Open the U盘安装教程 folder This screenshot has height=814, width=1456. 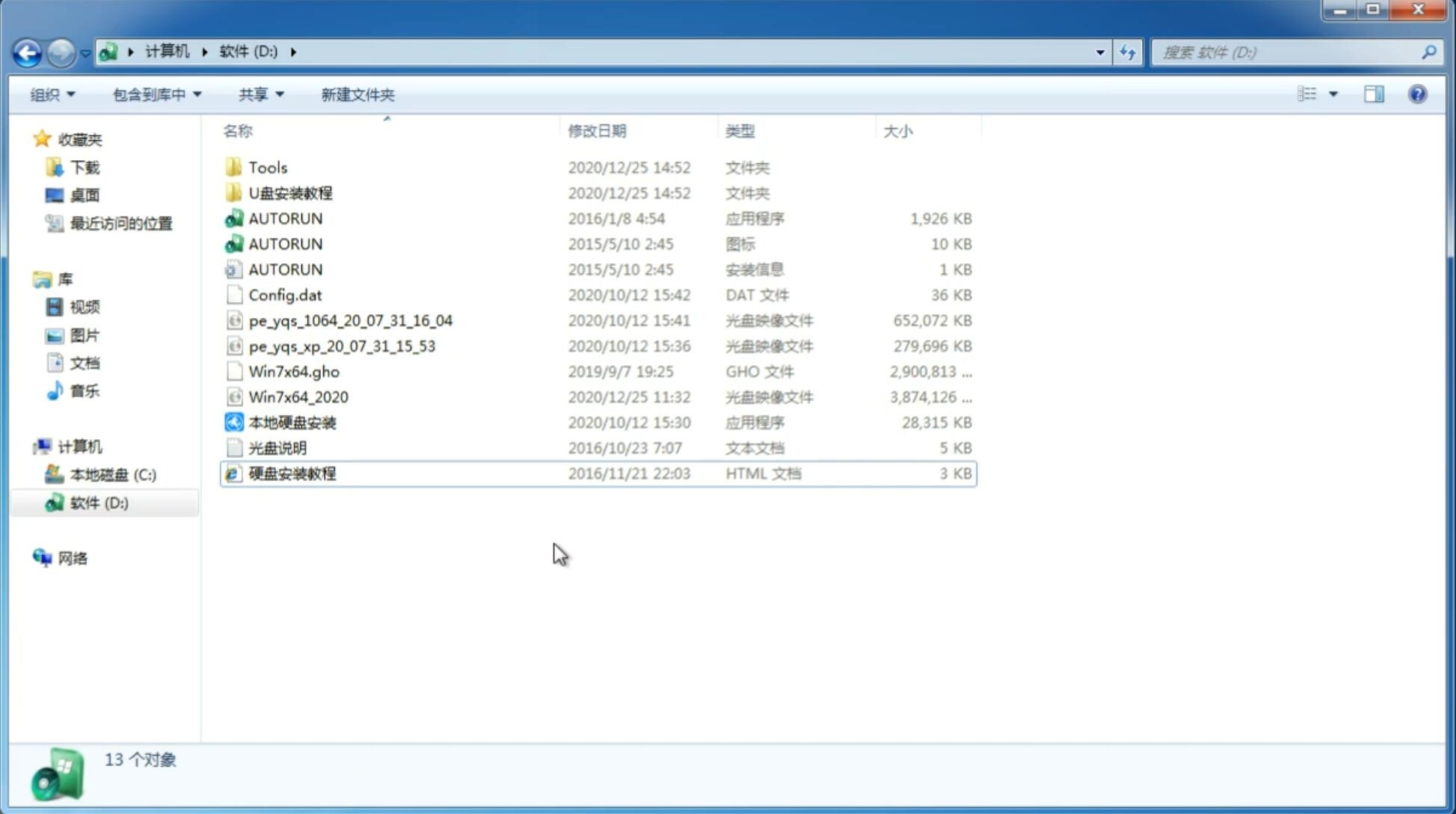pos(290,193)
